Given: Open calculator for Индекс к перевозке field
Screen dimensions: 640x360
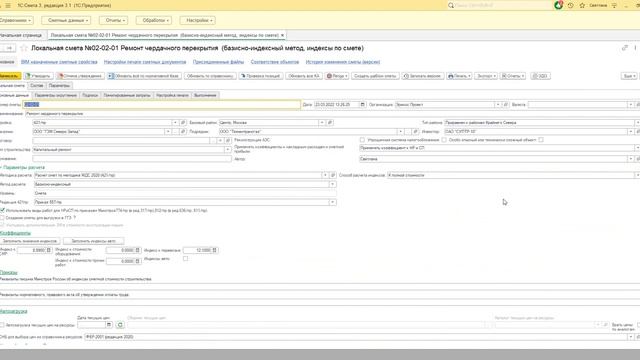Looking at the screenshot, I should coord(215,250).
